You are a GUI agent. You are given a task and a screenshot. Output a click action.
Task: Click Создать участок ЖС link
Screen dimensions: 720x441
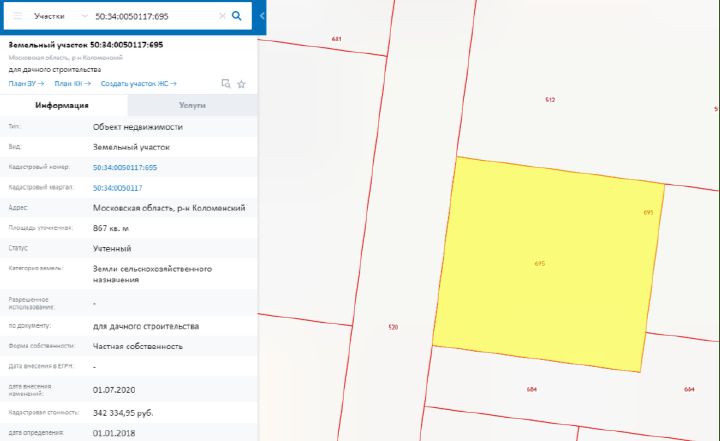pyautogui.click(x=138, y=84)
